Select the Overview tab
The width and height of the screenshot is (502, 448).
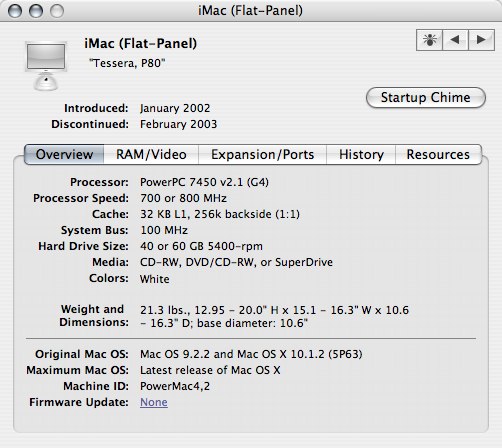[64, 154]
